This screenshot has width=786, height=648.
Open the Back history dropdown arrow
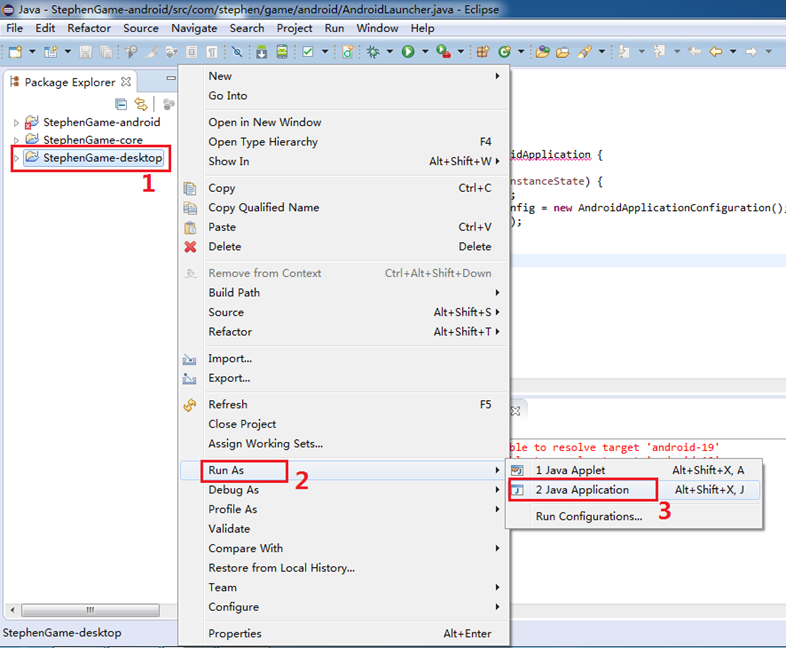733,52
